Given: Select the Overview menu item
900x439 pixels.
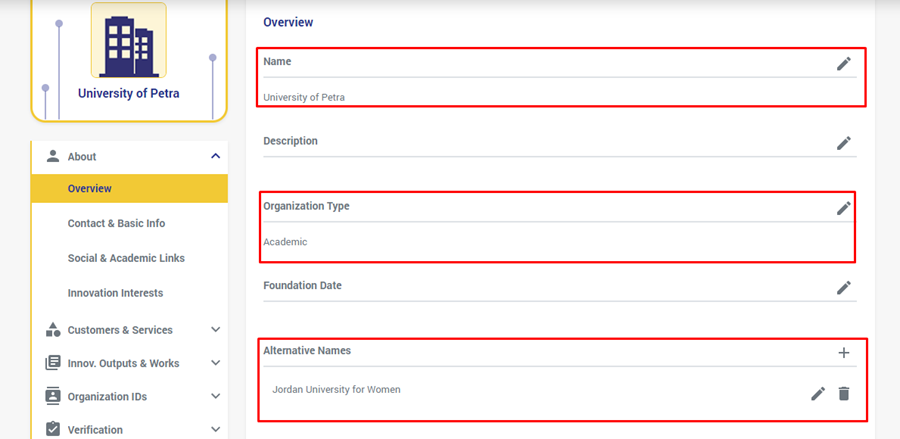Looking at the screenshot, I should pyautogui.click(x=90, y=189).
